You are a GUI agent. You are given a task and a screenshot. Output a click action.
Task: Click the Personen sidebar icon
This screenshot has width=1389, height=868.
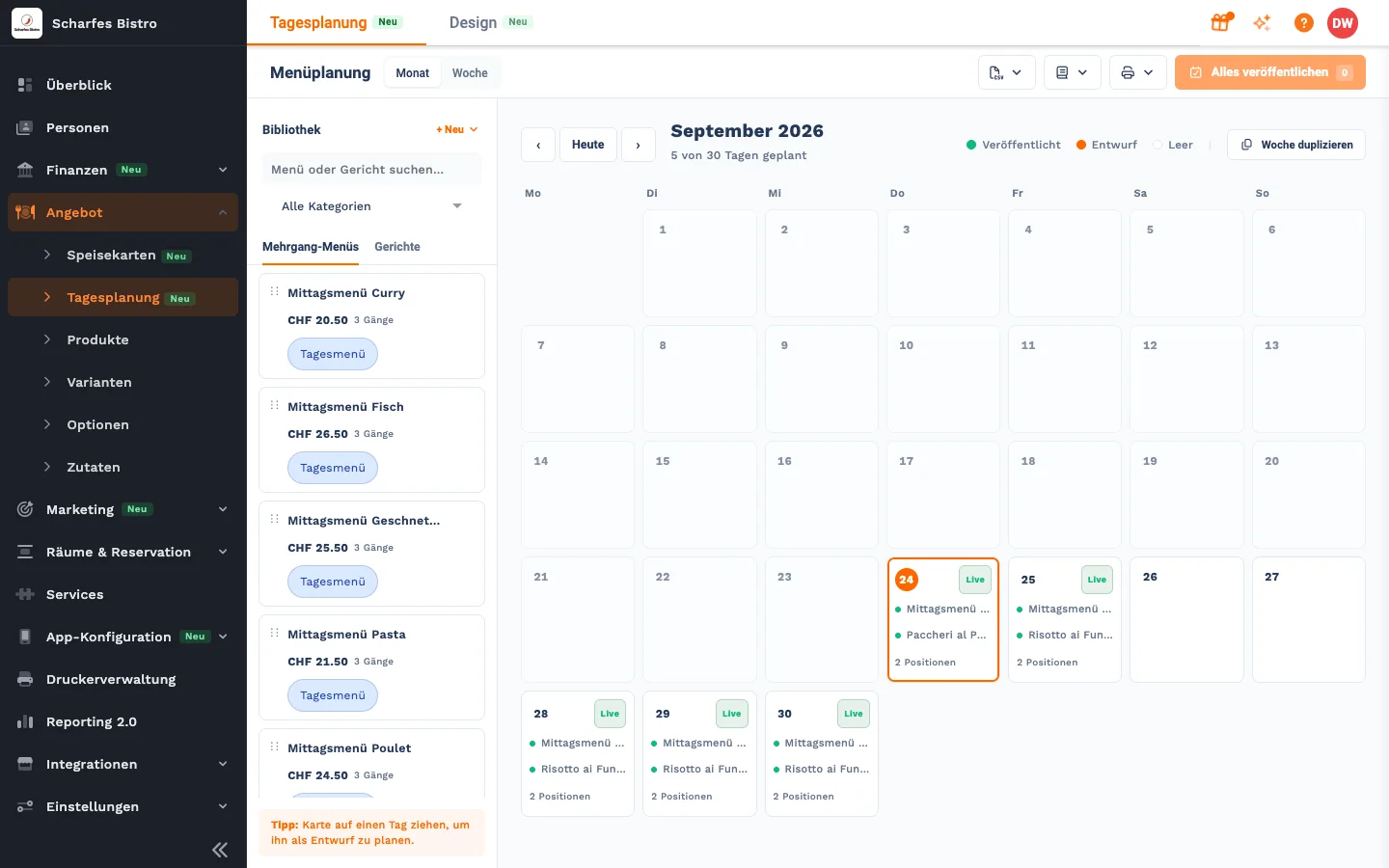click(25, 127)
